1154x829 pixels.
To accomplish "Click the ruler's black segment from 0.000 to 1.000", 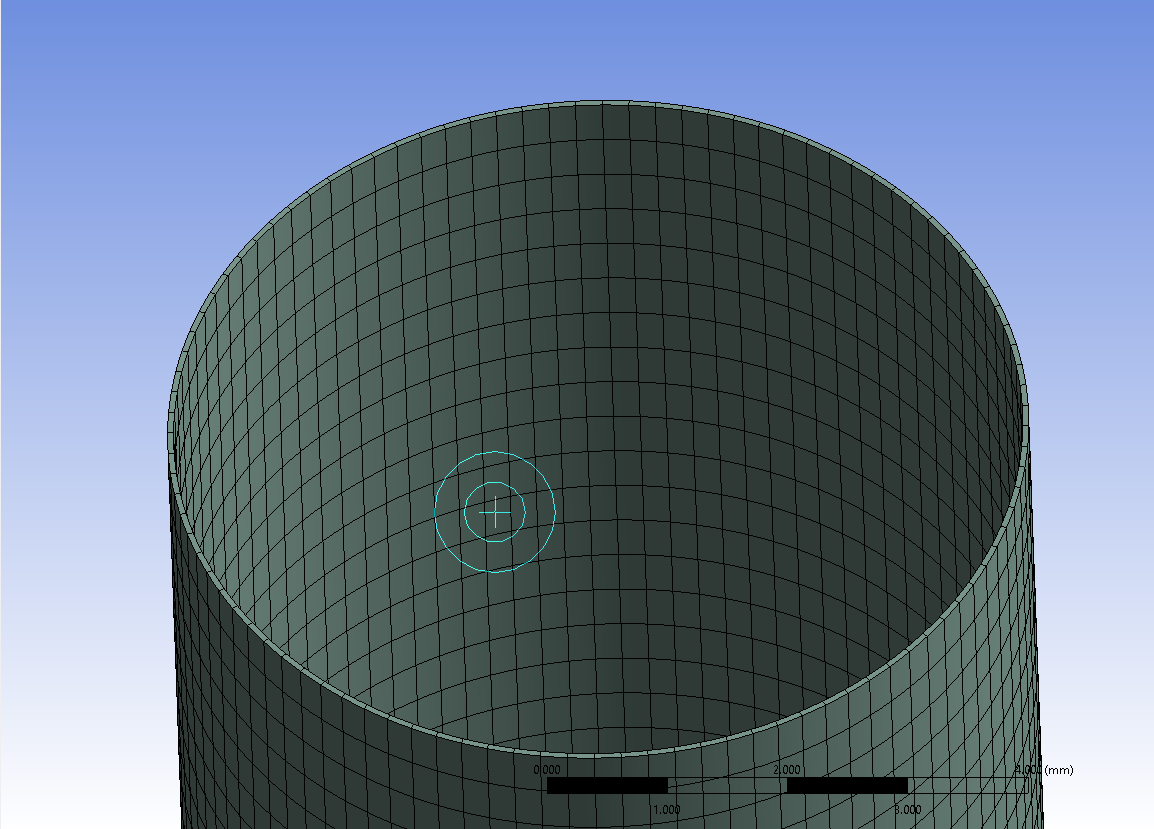I will [x=607, y=786].
